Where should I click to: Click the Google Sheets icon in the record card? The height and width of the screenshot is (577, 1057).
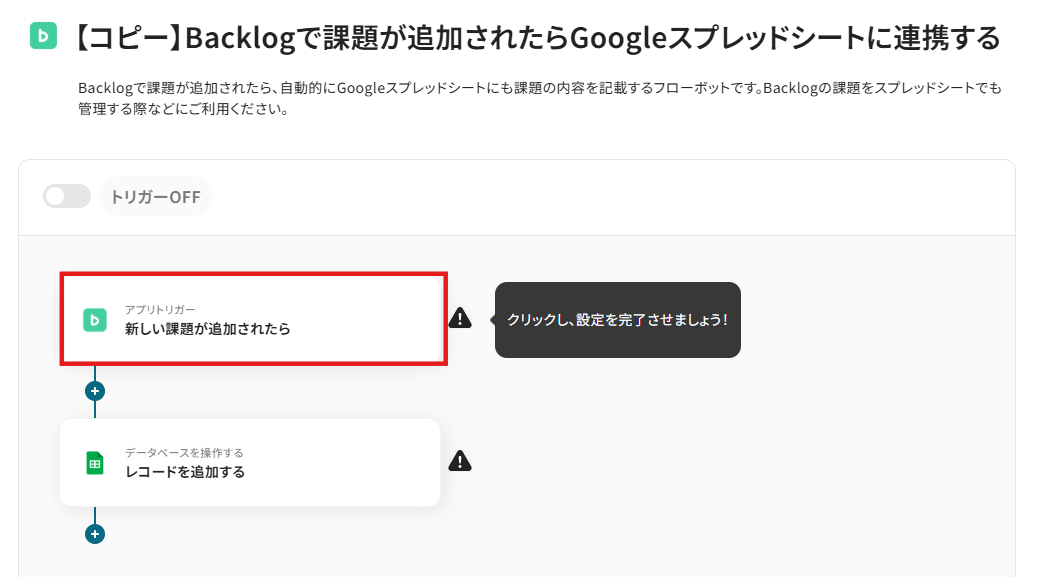(x=95, y=463)
